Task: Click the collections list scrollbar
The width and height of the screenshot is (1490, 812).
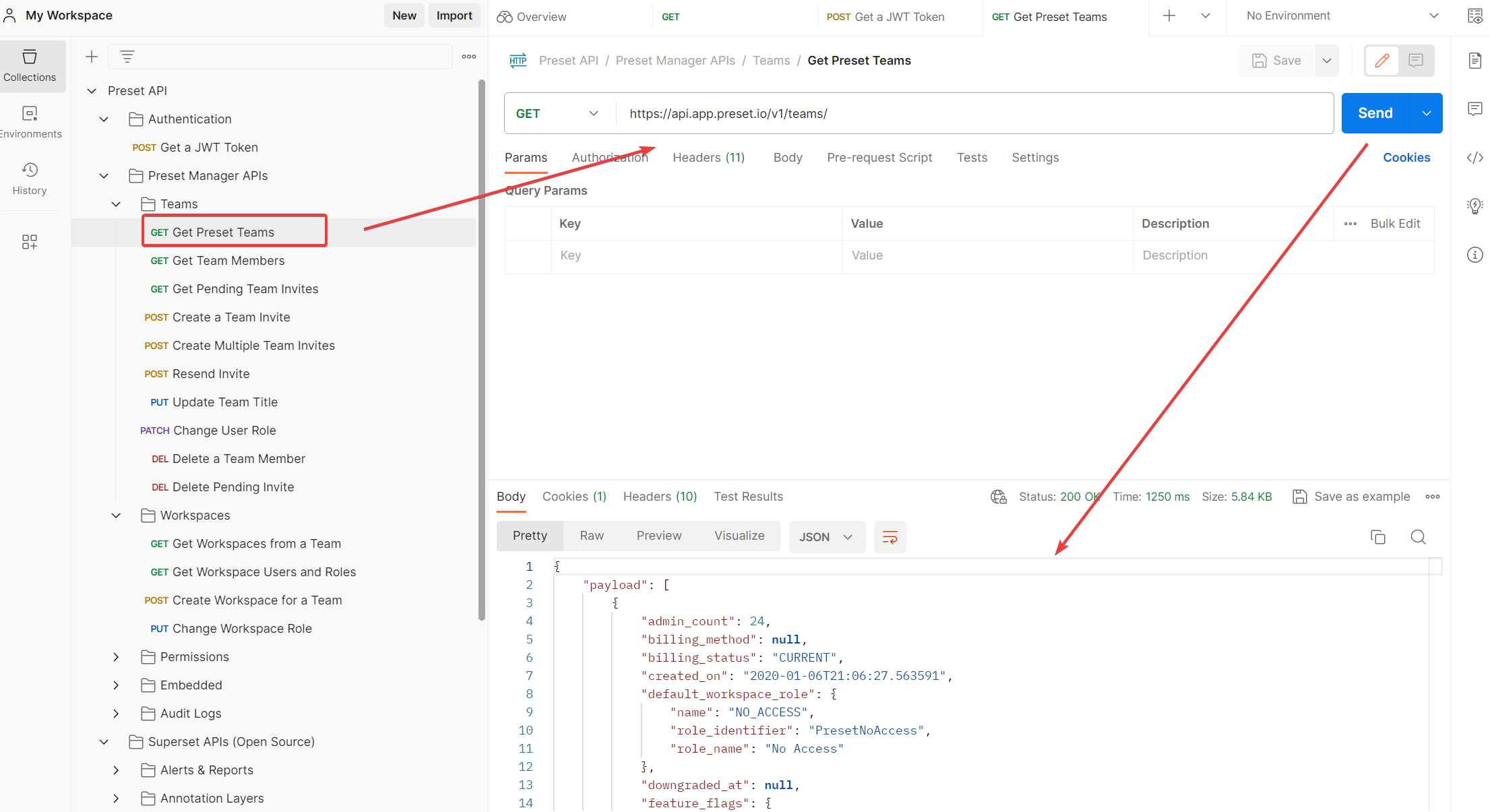Action: tap(481, 350)
